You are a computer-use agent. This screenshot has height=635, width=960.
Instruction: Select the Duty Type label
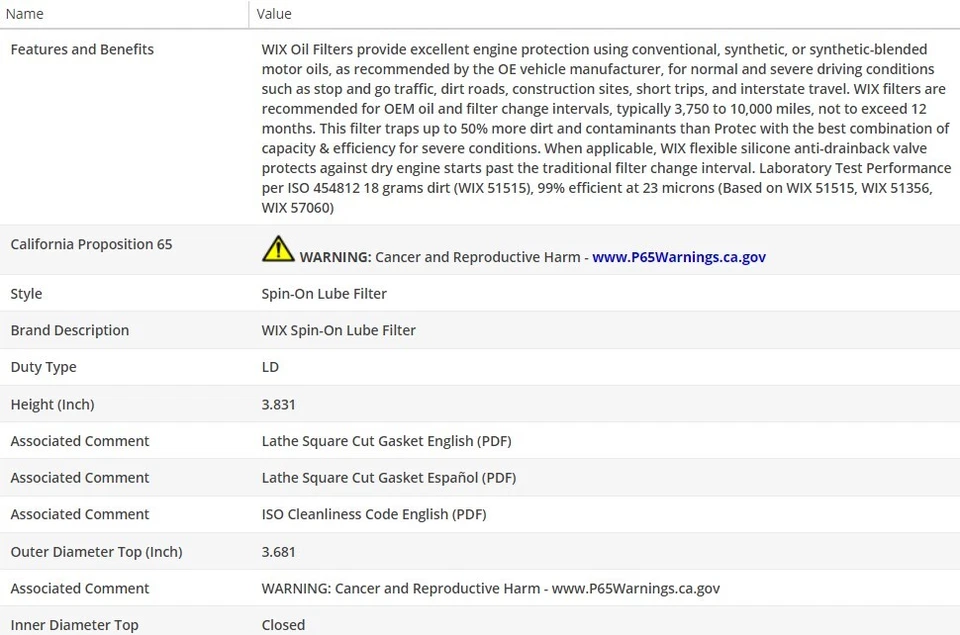pos(43,367)
